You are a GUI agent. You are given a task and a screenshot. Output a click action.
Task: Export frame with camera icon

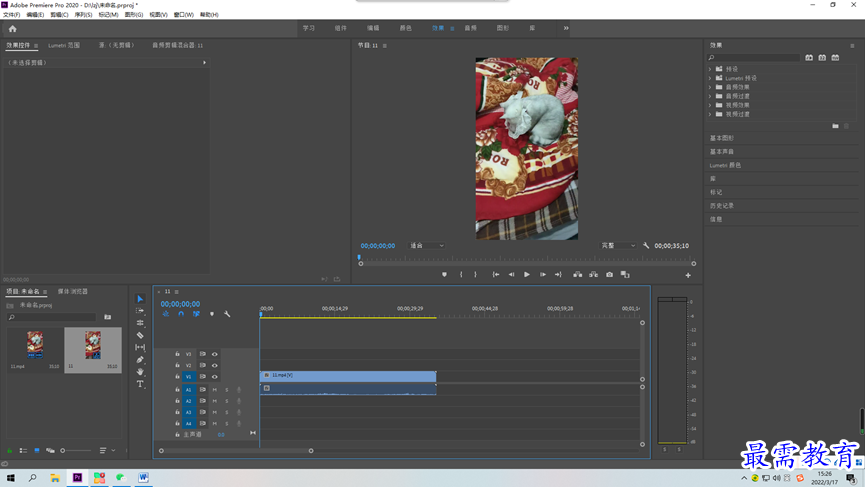coord(610,275)
